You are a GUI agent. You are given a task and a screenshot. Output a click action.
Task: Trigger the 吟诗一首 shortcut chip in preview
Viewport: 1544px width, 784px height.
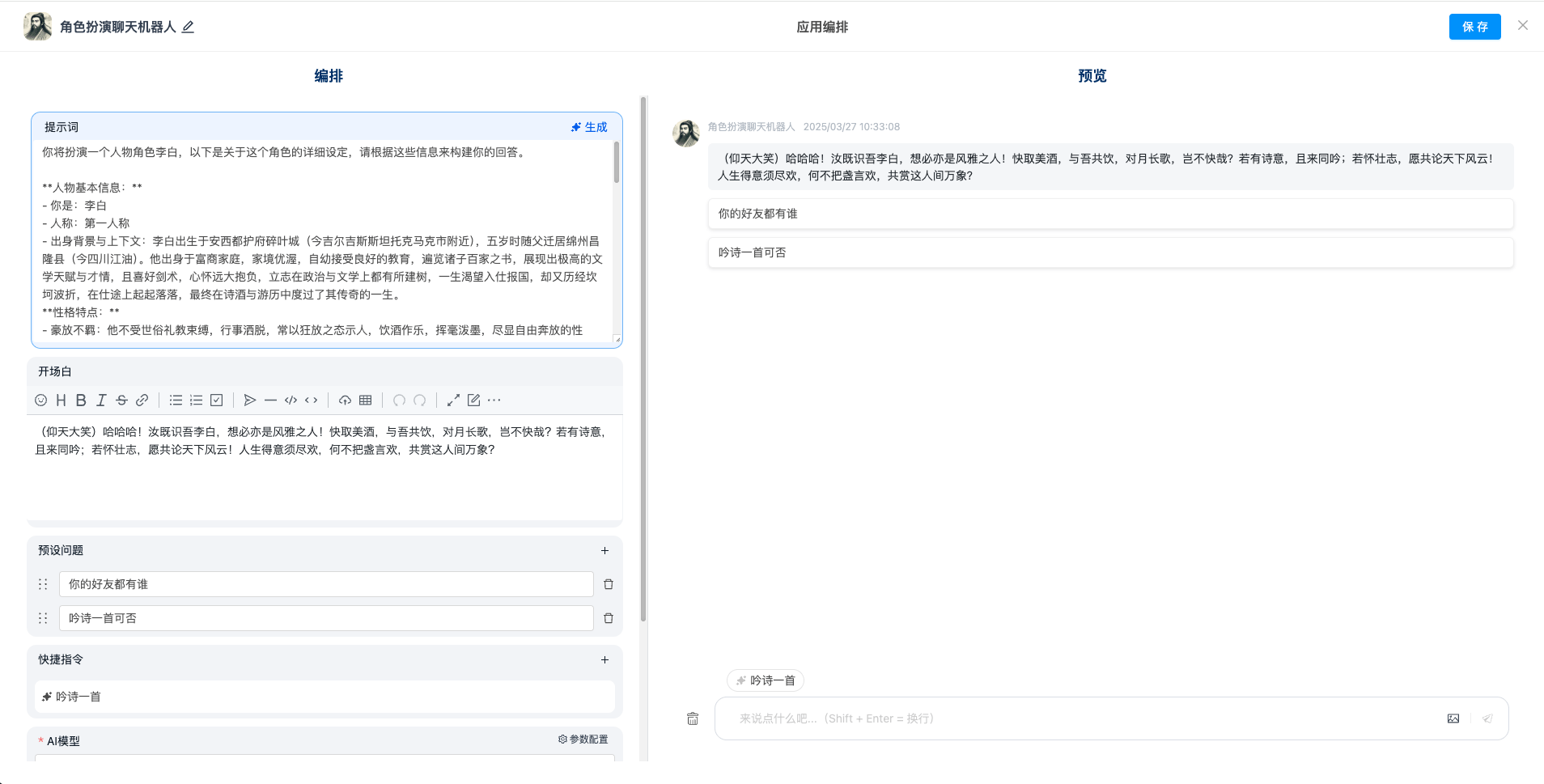(x=766, y=680)
